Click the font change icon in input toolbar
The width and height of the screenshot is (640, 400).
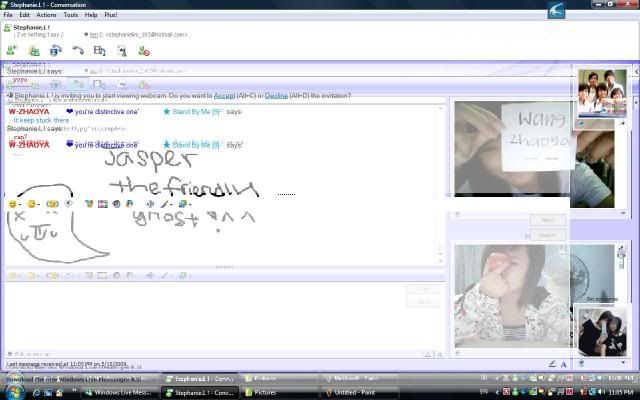click(150, 204)
